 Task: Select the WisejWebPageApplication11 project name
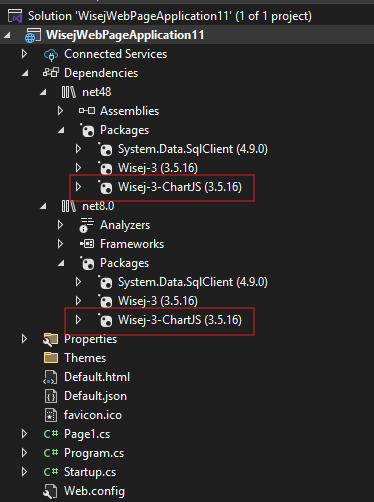pos(125,35)
